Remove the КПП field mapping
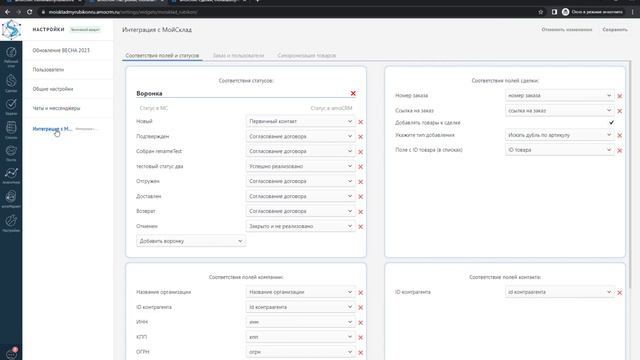Image resolution: width=640 pixels, height=360 pixels. [x=360, y=338]
